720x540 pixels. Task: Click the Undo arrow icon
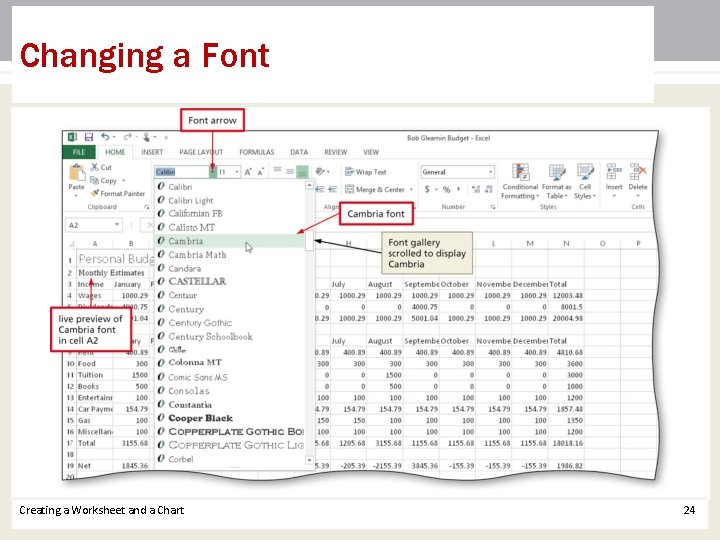pos(105,137)
